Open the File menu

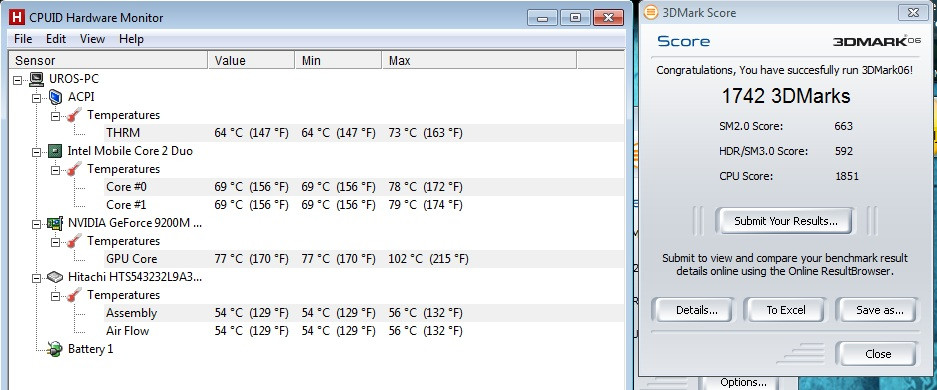pyautogui.click(x=23, y=39)
